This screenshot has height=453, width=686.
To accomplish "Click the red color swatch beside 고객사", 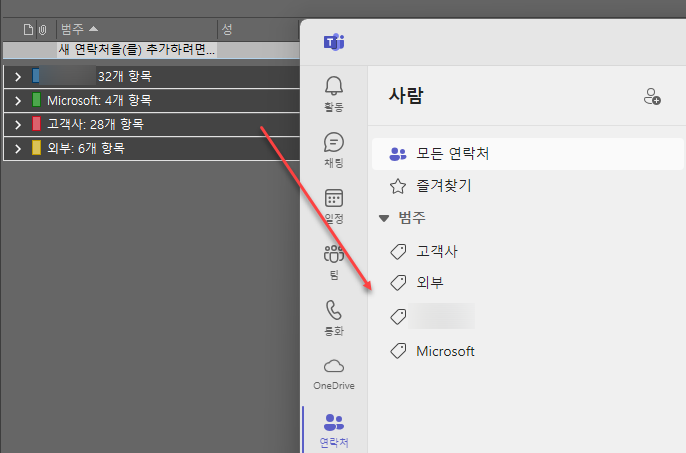I will click(37, 124).
